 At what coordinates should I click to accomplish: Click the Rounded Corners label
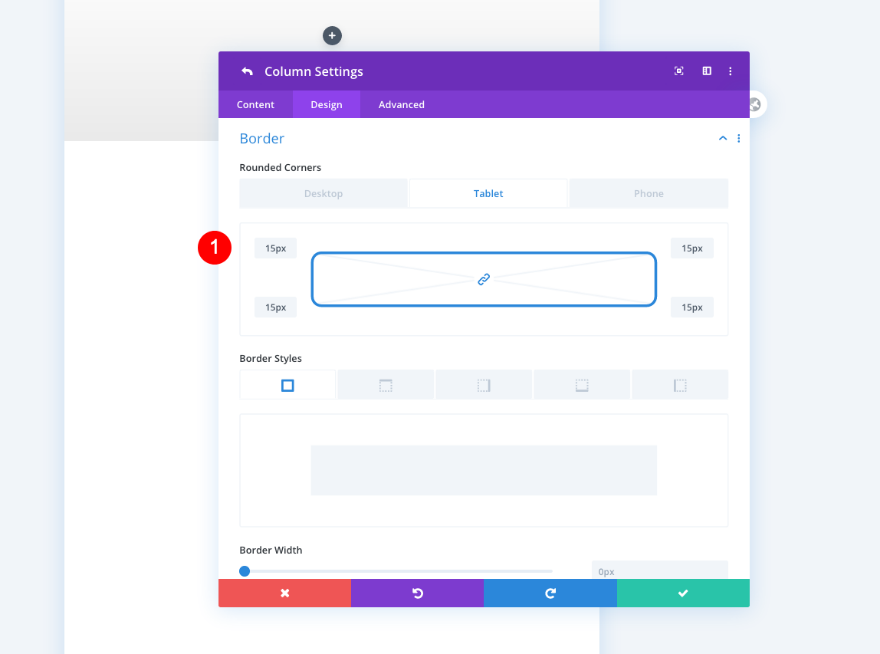280,167
